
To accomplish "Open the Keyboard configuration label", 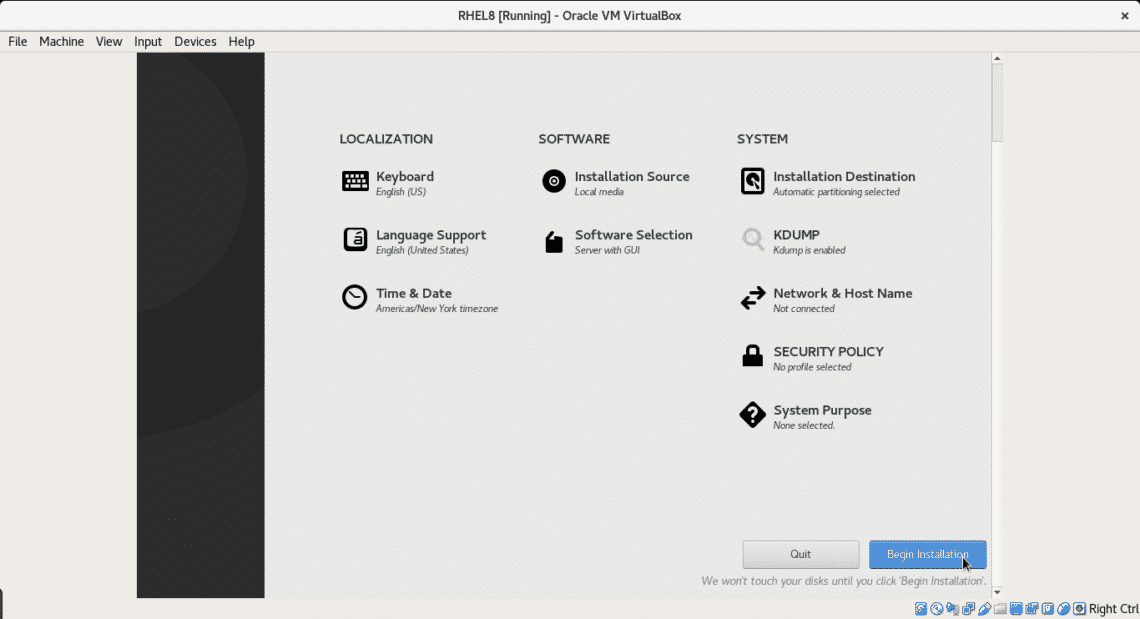I will (x=405, y=176).
